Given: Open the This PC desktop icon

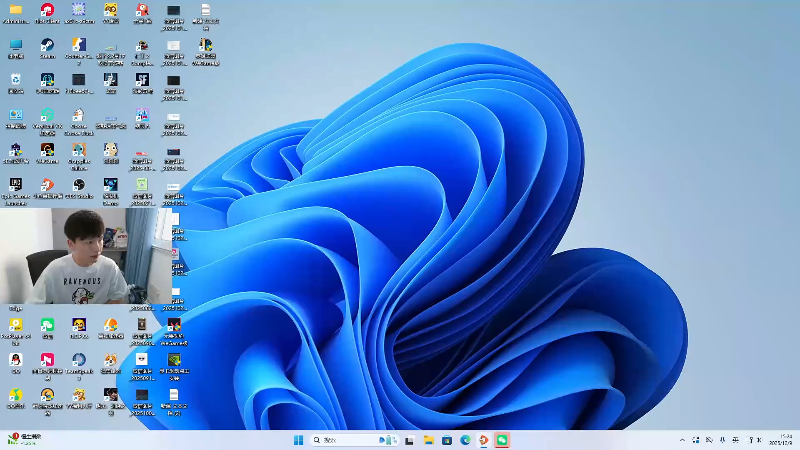Looking at the screenshot, I should (16, 45).
